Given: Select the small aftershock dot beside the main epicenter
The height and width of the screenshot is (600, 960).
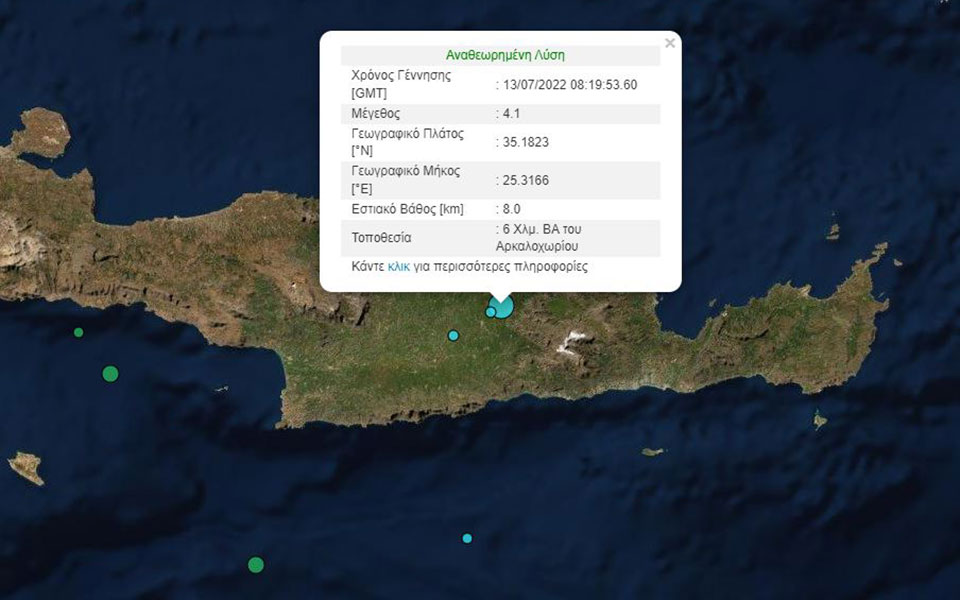Looking at the screenshot, I should coord(488,314).
